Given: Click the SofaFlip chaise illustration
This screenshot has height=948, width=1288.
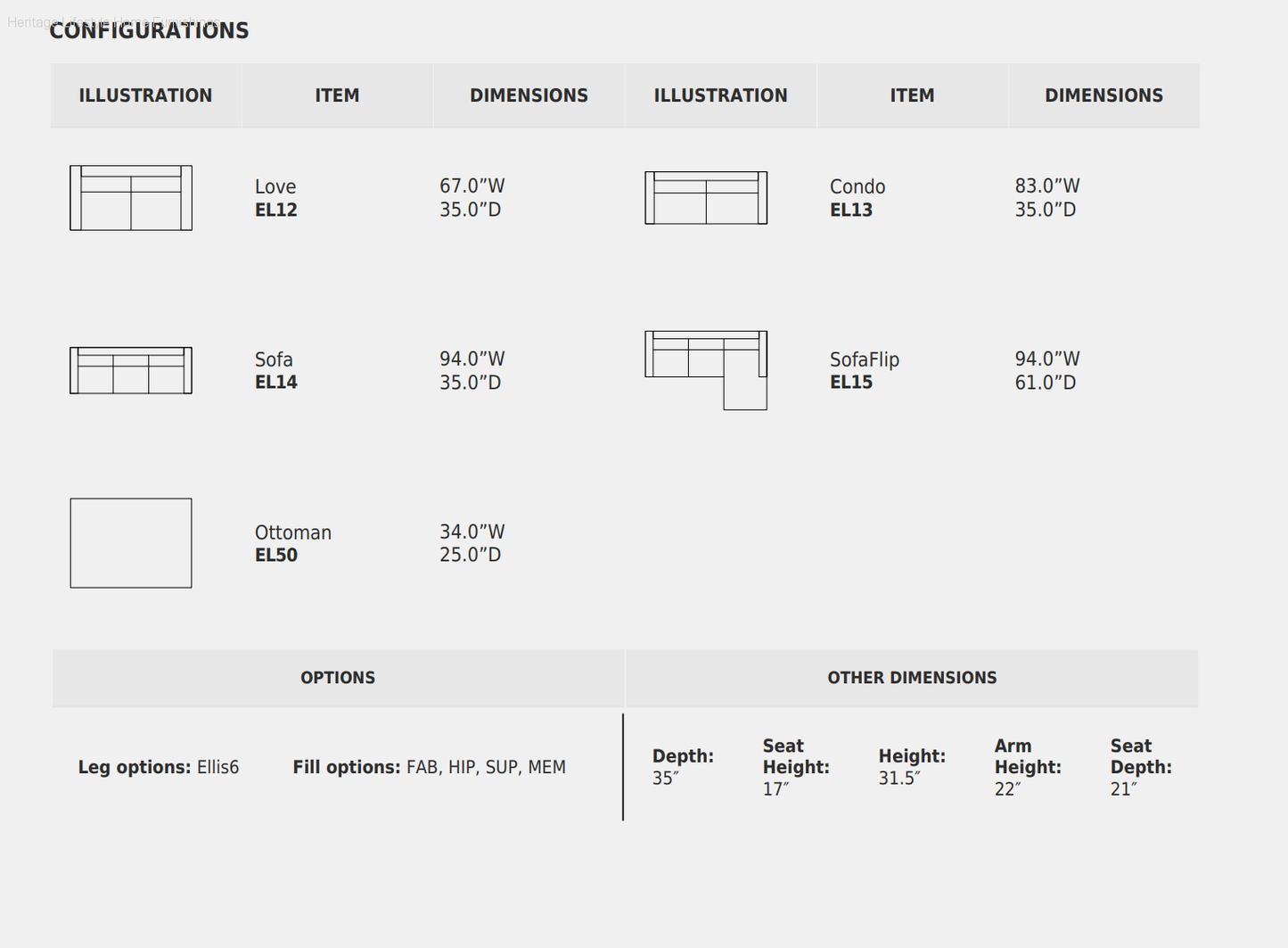Looking at the screenshot, I should point(706,370).
